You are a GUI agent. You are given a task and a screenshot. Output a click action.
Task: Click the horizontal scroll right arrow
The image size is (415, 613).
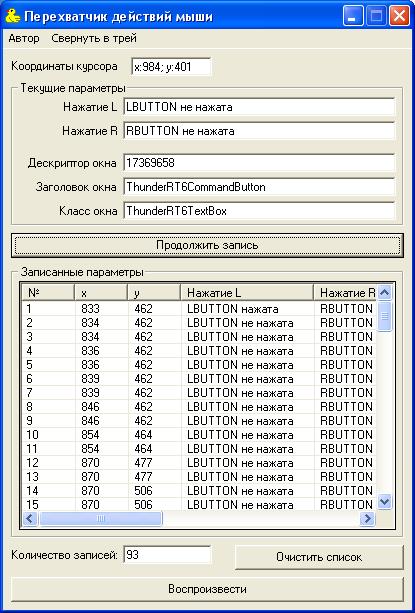click(367, 518)
